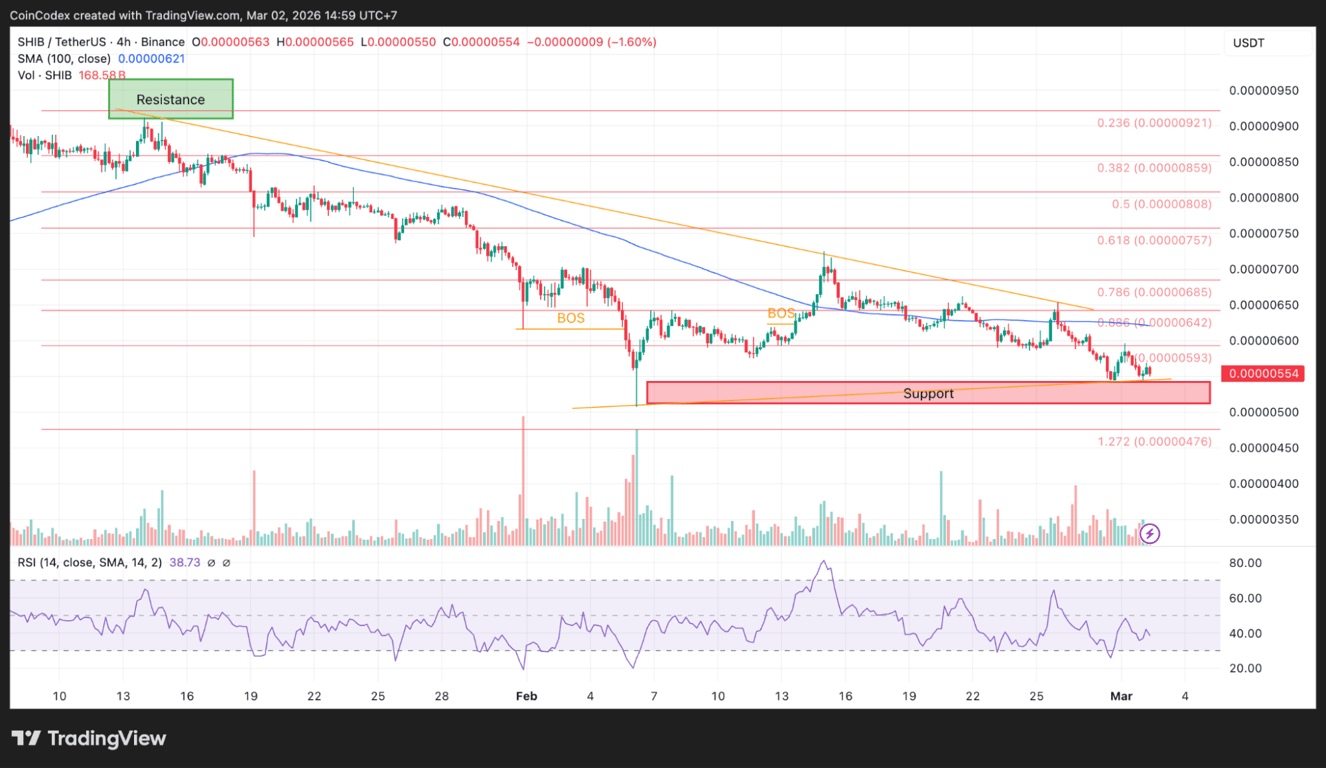Click the TradingView logo in bottom left
Image resolution: width=1326 pixels, height=768 pixels.
(90, 738)
